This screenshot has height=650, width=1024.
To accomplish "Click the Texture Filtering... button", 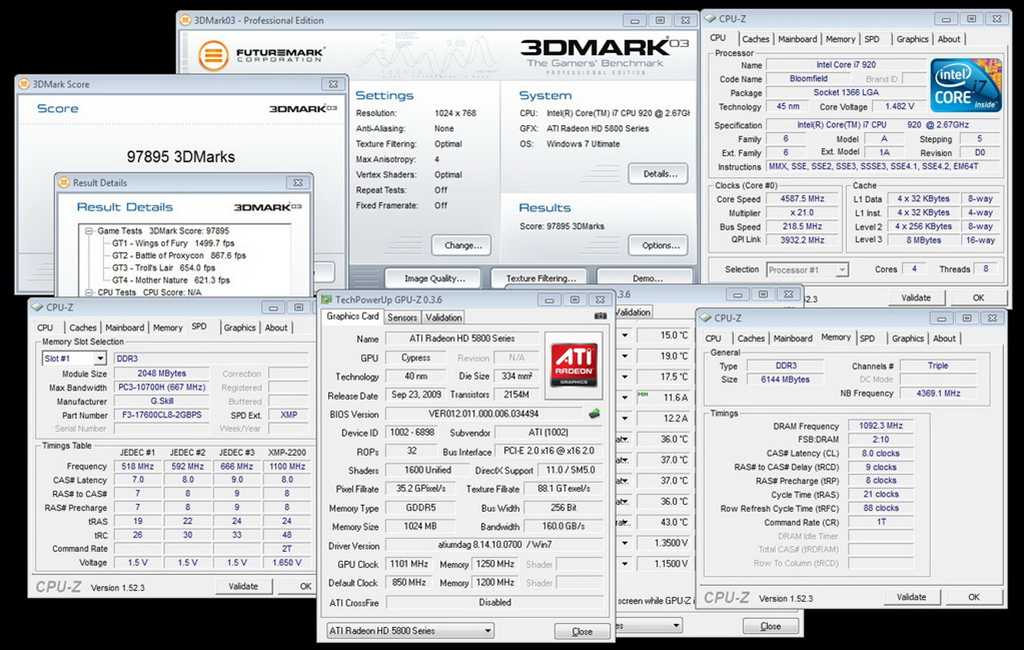I will (x=539, y=278).
